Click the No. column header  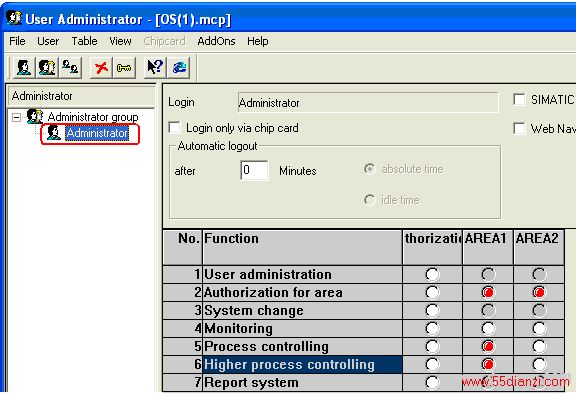click(x=183, y=247)
